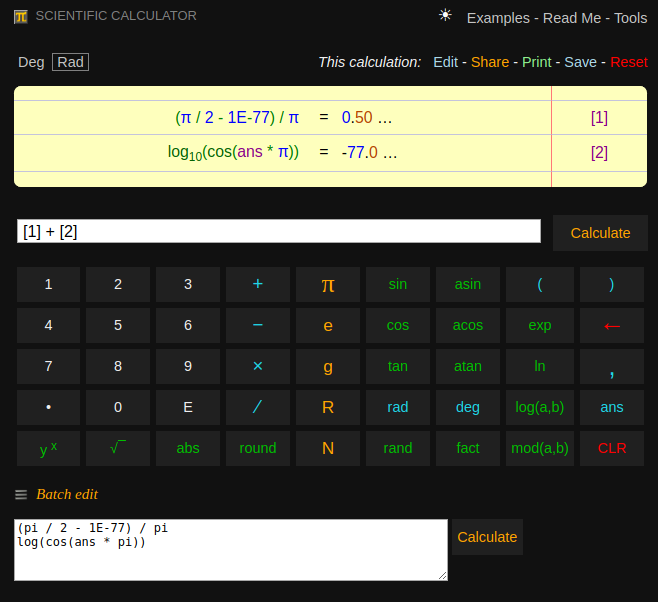Insert the close parenthesis key

[611, 284]
